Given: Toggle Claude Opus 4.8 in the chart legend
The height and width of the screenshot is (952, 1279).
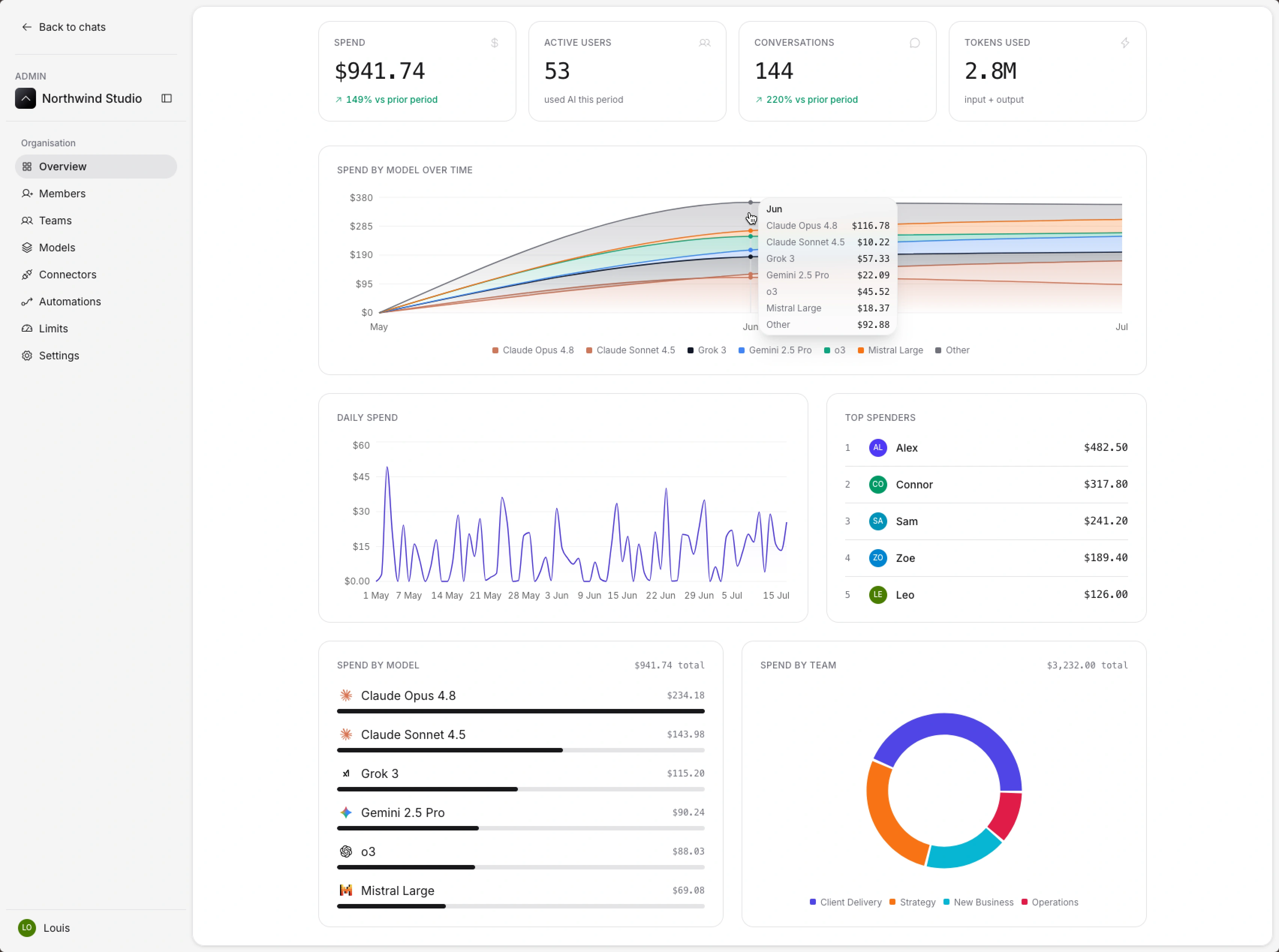Looking at the screenshot, I should pyautogui.click(x=532, y=350).
